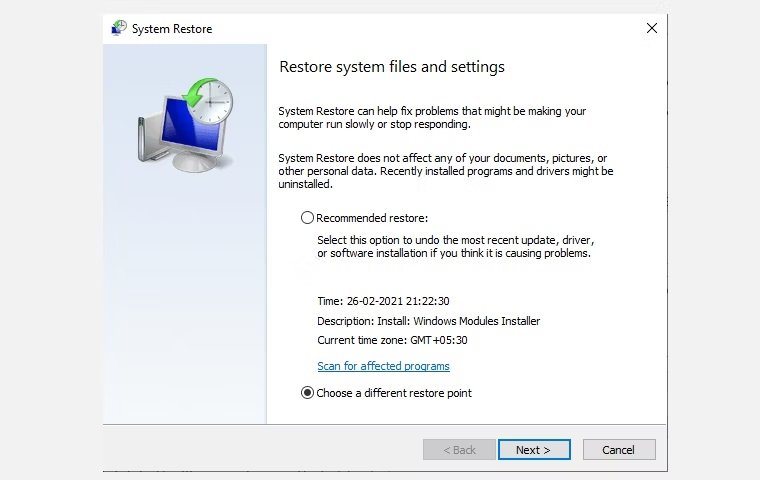
Task: Click the text explaining the undo recent update option
Action: coord(454,247)
